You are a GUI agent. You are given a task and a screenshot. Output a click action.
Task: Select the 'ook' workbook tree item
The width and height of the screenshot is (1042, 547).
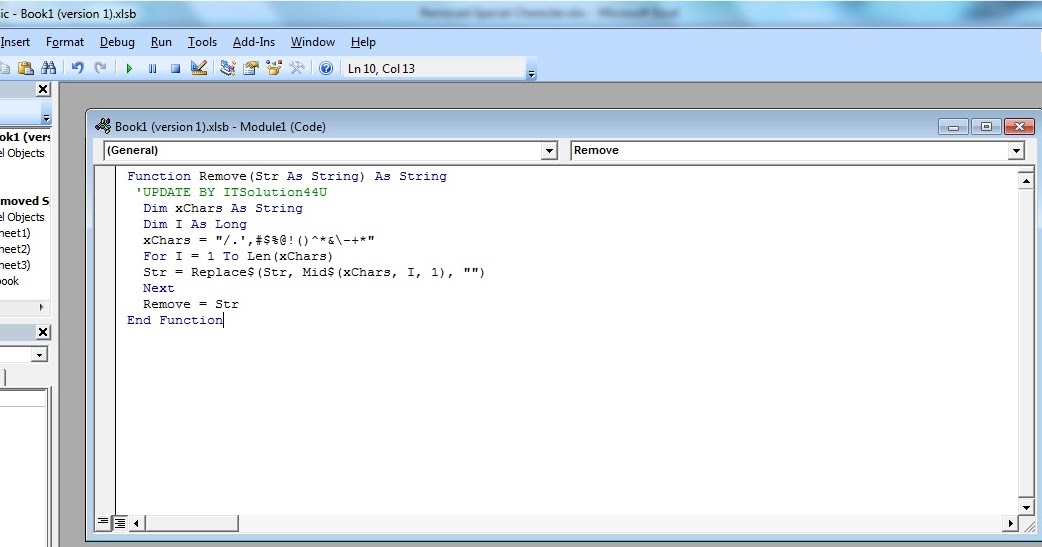tap(9, 280)
